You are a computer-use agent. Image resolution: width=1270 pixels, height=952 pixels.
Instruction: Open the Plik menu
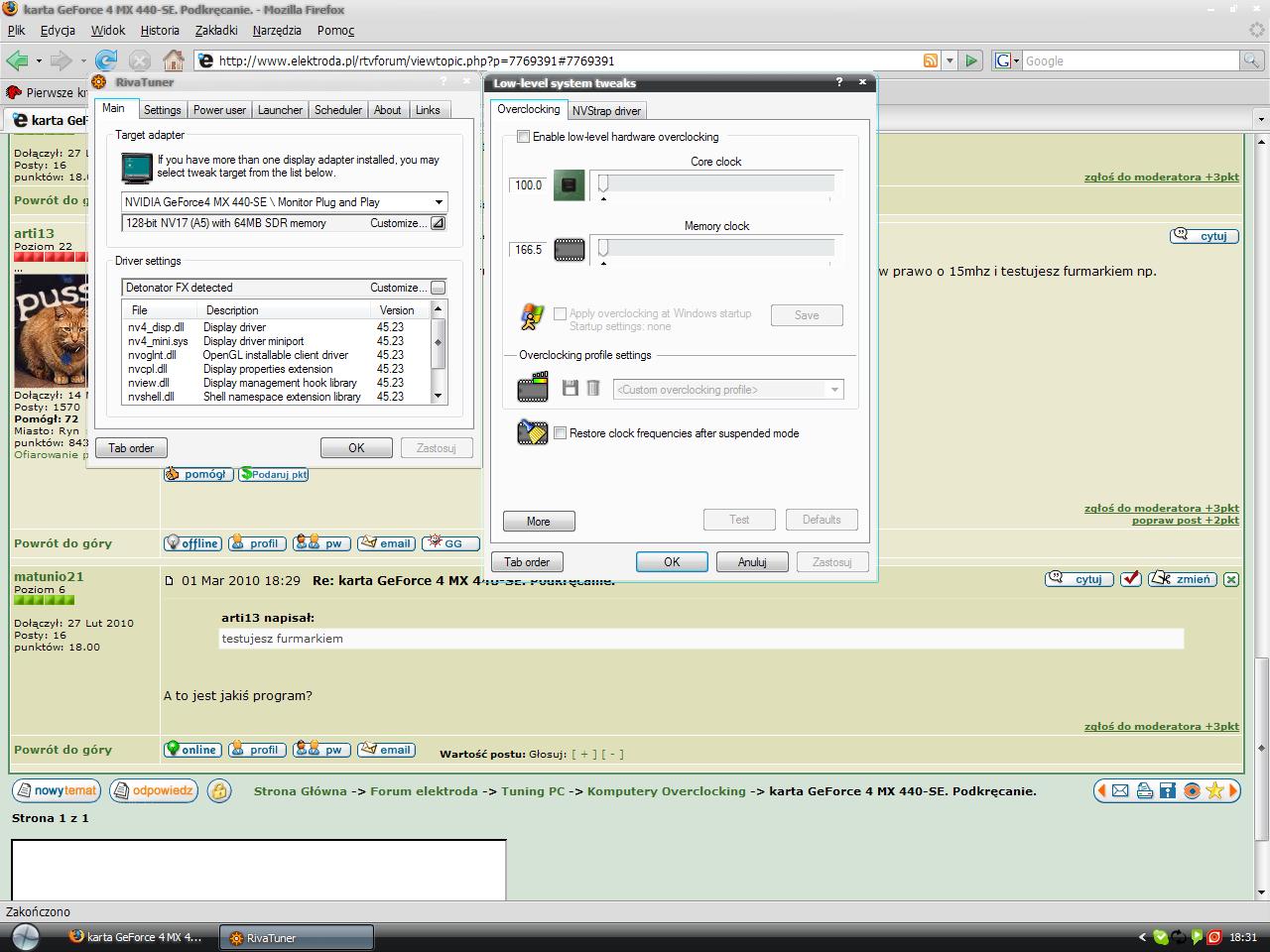pos(17,31)
